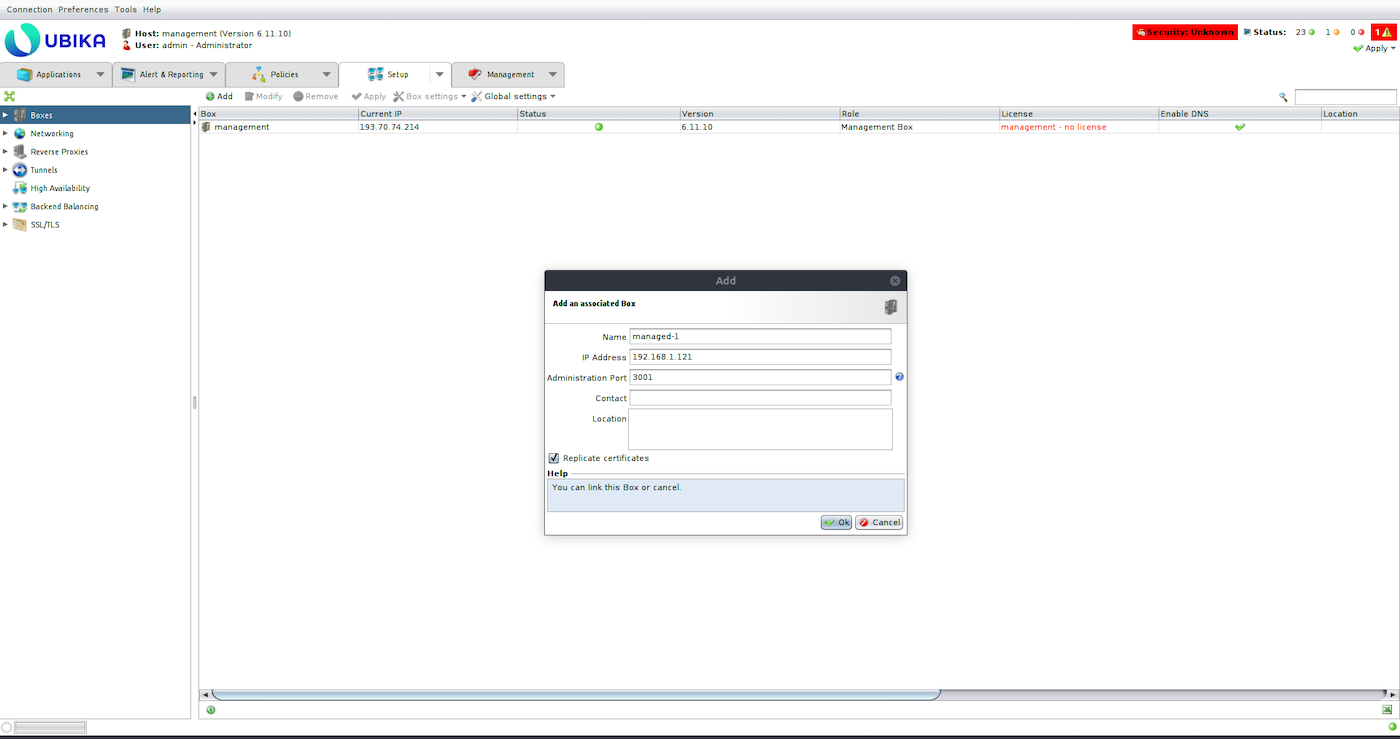Image resolution: width=1400 pixels, height=739 pixels.
Task: Open the Tunnels section icon
Action: pos(20,170)
